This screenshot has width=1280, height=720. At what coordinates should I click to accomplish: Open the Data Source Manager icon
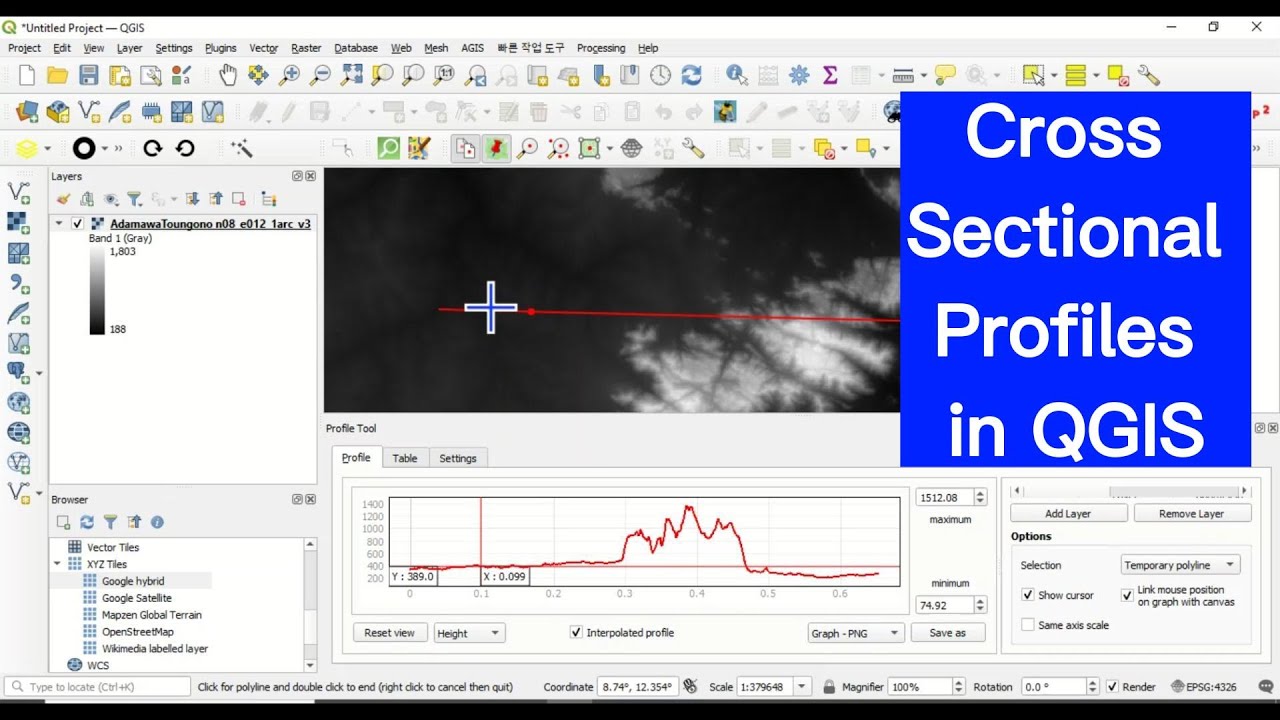pyautogui.click(x=27, y=112)
